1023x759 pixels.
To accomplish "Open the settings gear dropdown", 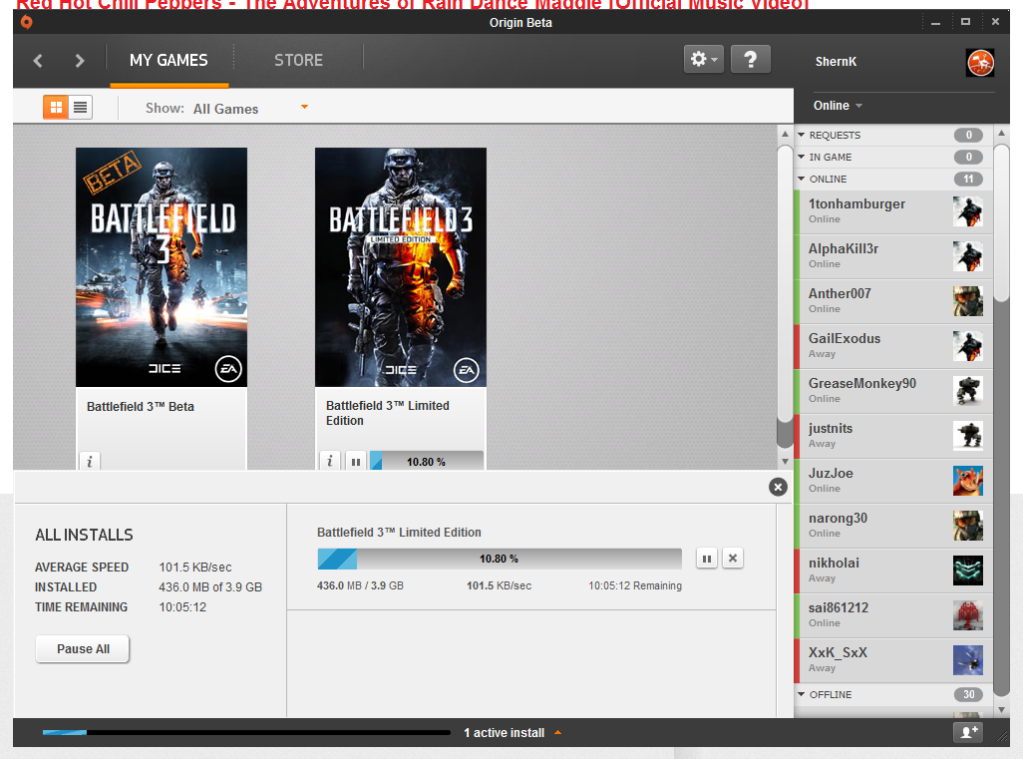I will tap(702, 60).
